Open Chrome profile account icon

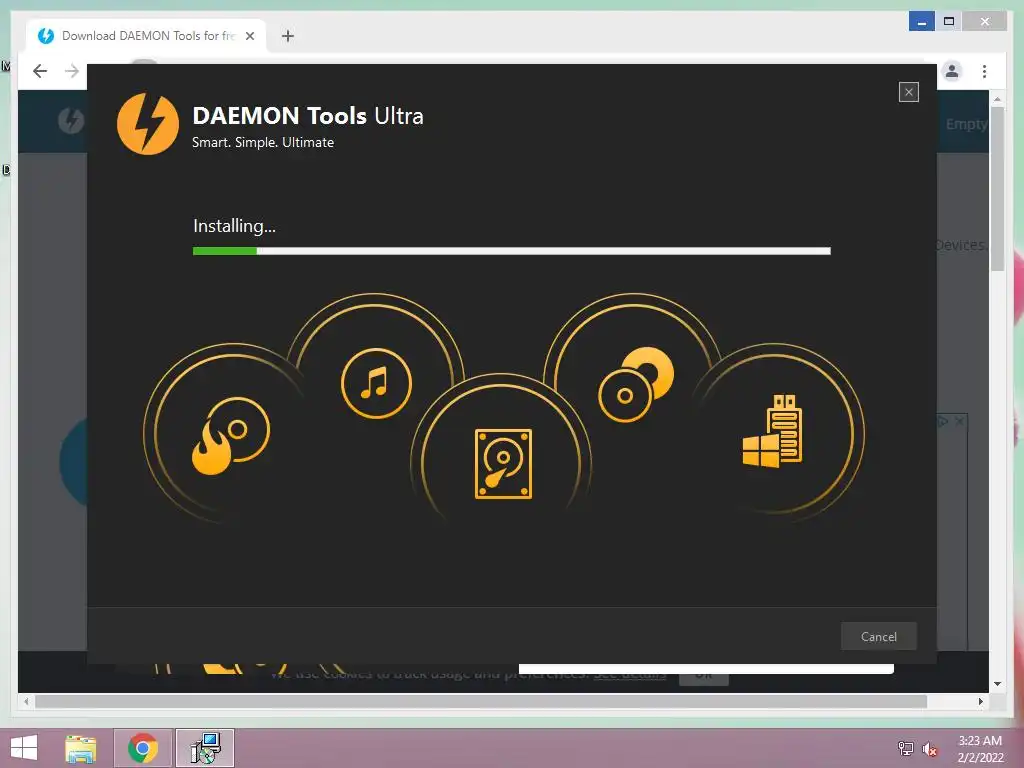[952, 71]
